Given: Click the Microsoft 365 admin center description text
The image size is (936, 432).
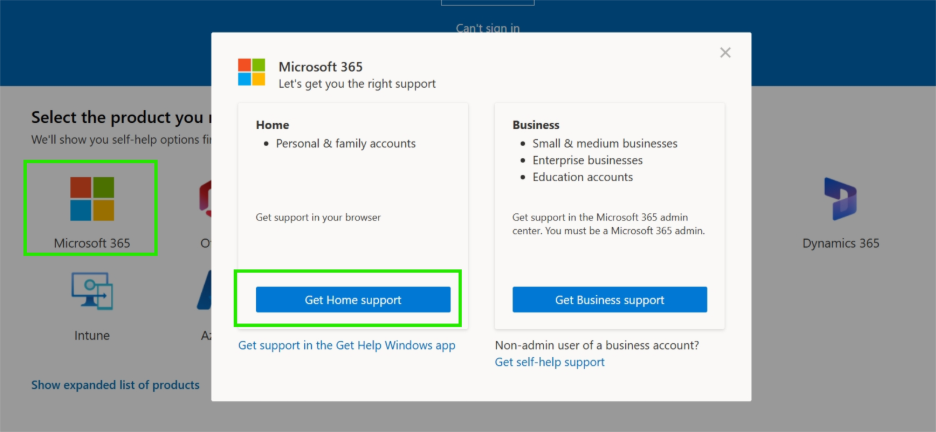Looking at the screenshot, I should 609,224.
